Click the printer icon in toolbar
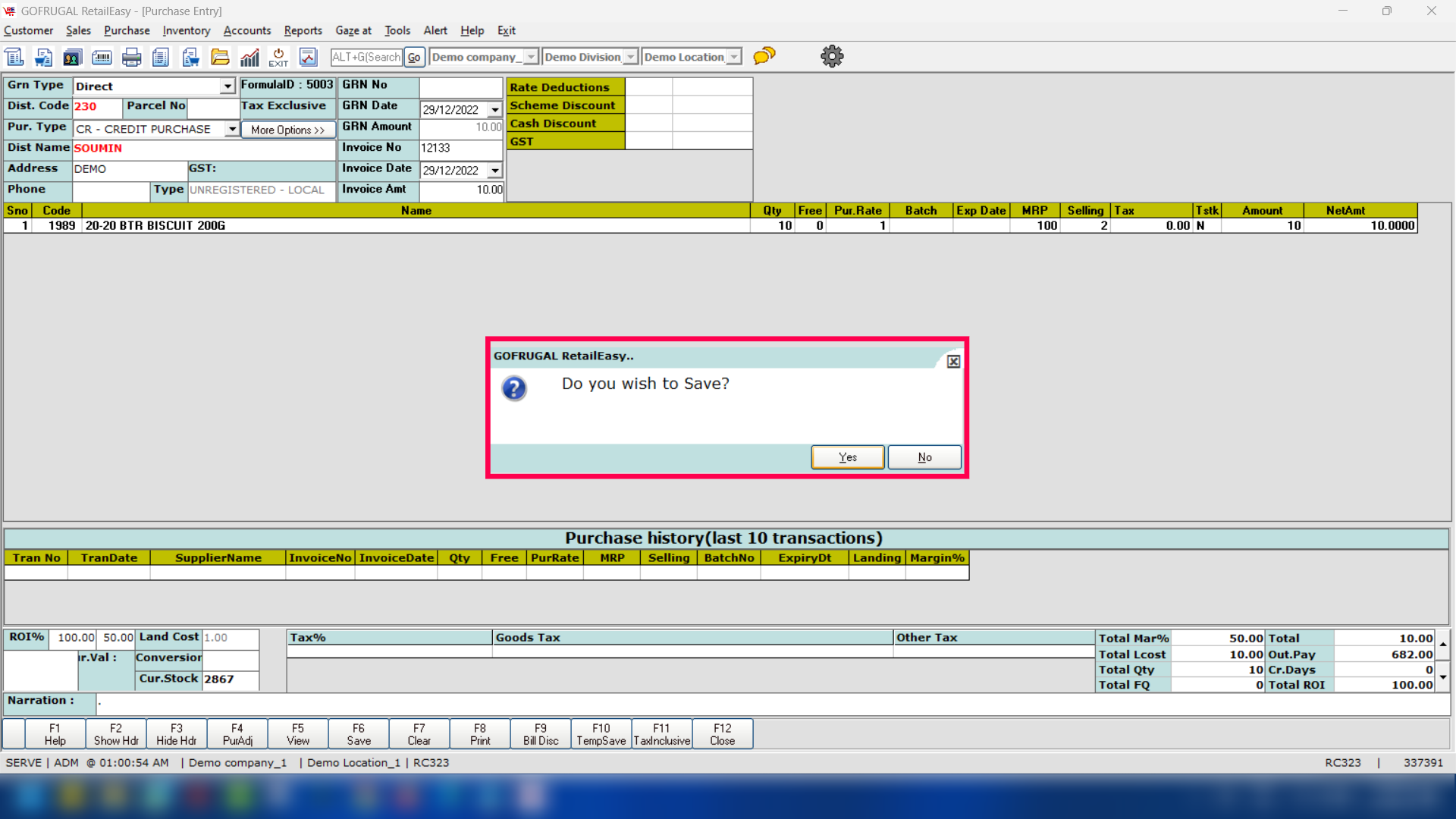This screenshot has height=819, width=1456. point(131,57)
